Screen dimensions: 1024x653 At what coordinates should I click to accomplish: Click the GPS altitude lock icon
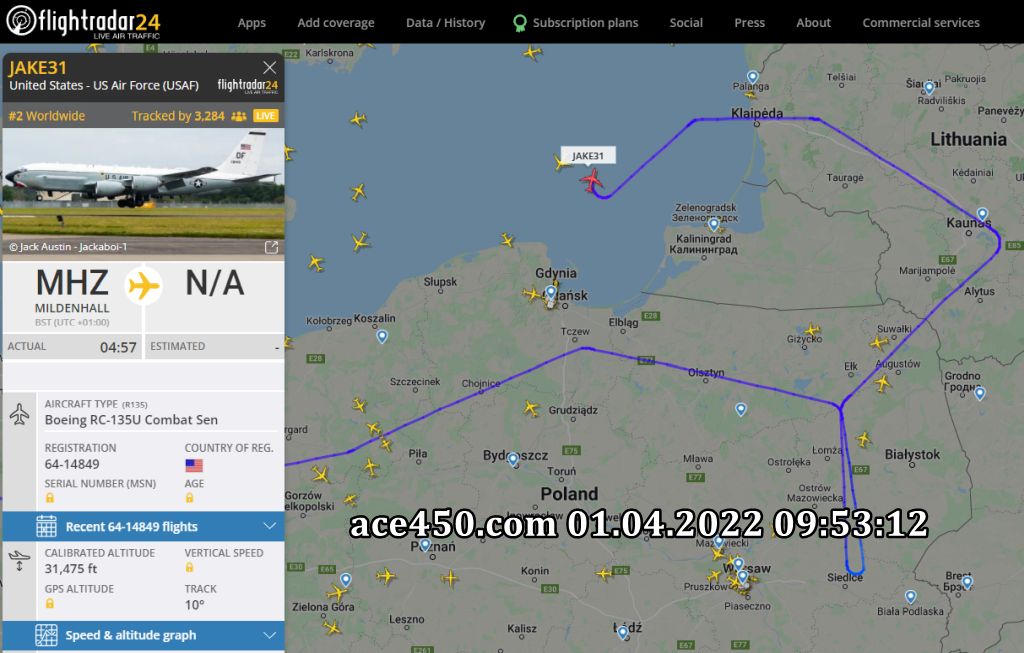[x=50, y=604]
